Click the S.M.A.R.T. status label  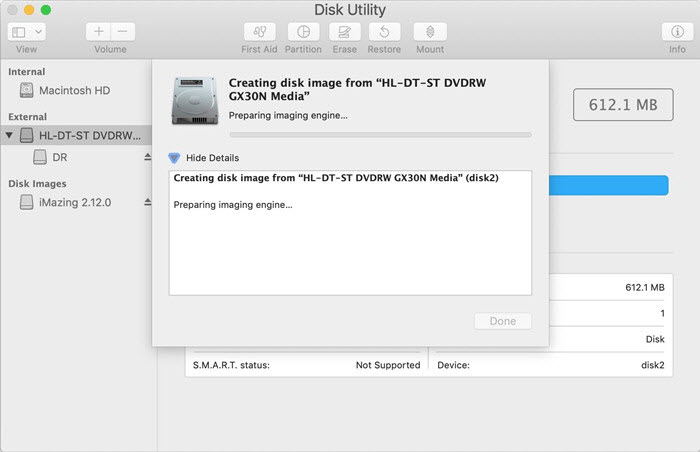231,365
